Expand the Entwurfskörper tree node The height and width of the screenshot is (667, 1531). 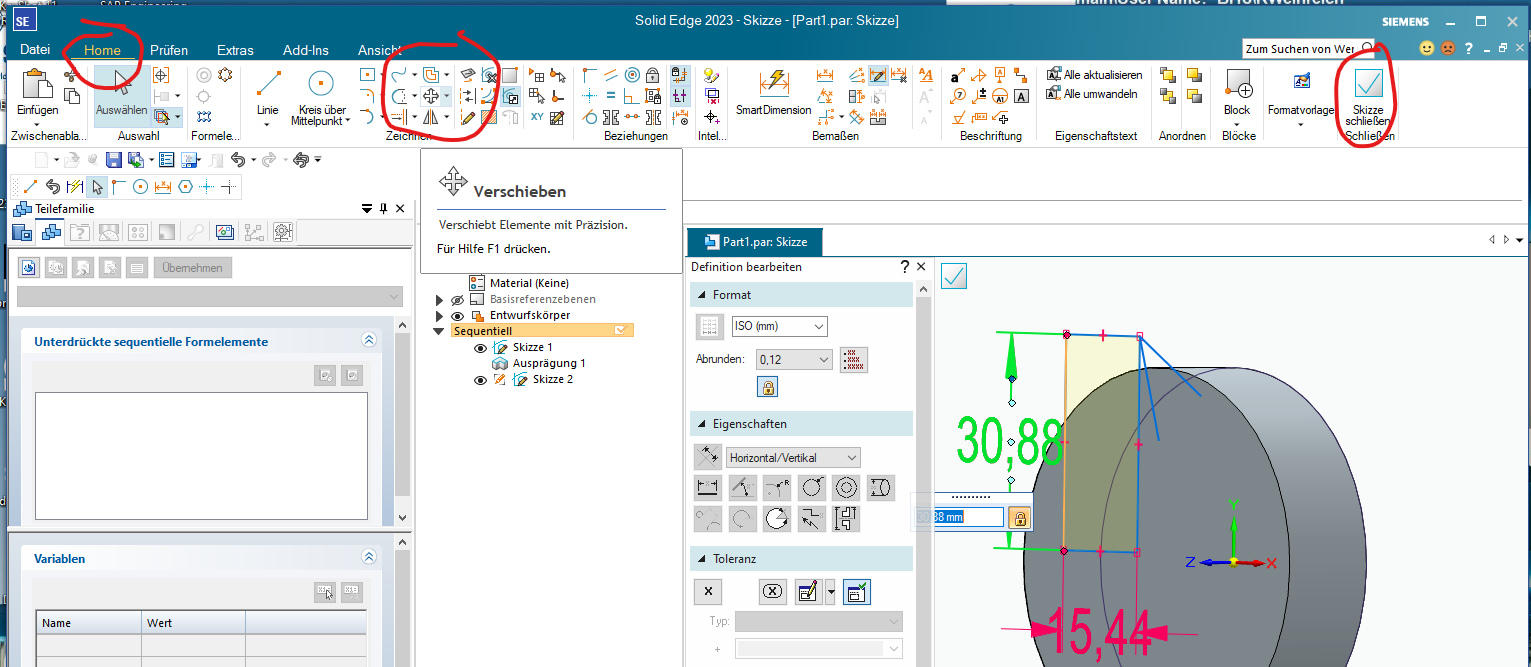coord(439,316)
